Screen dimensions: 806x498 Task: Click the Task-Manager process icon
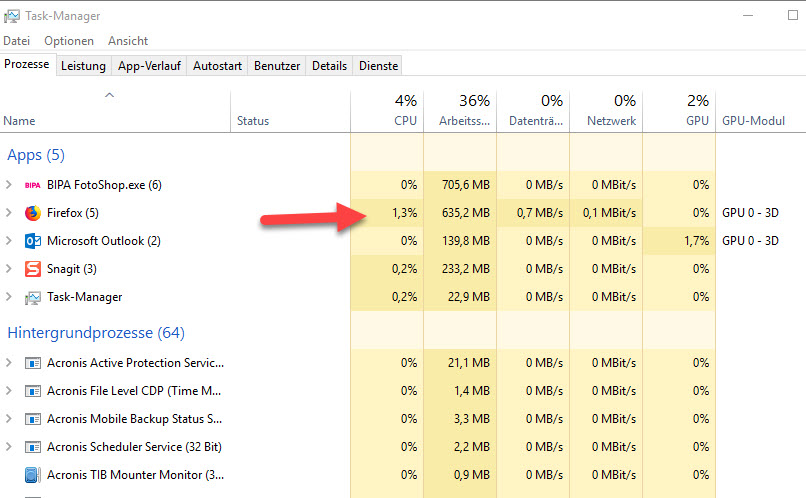coord(32,297)
